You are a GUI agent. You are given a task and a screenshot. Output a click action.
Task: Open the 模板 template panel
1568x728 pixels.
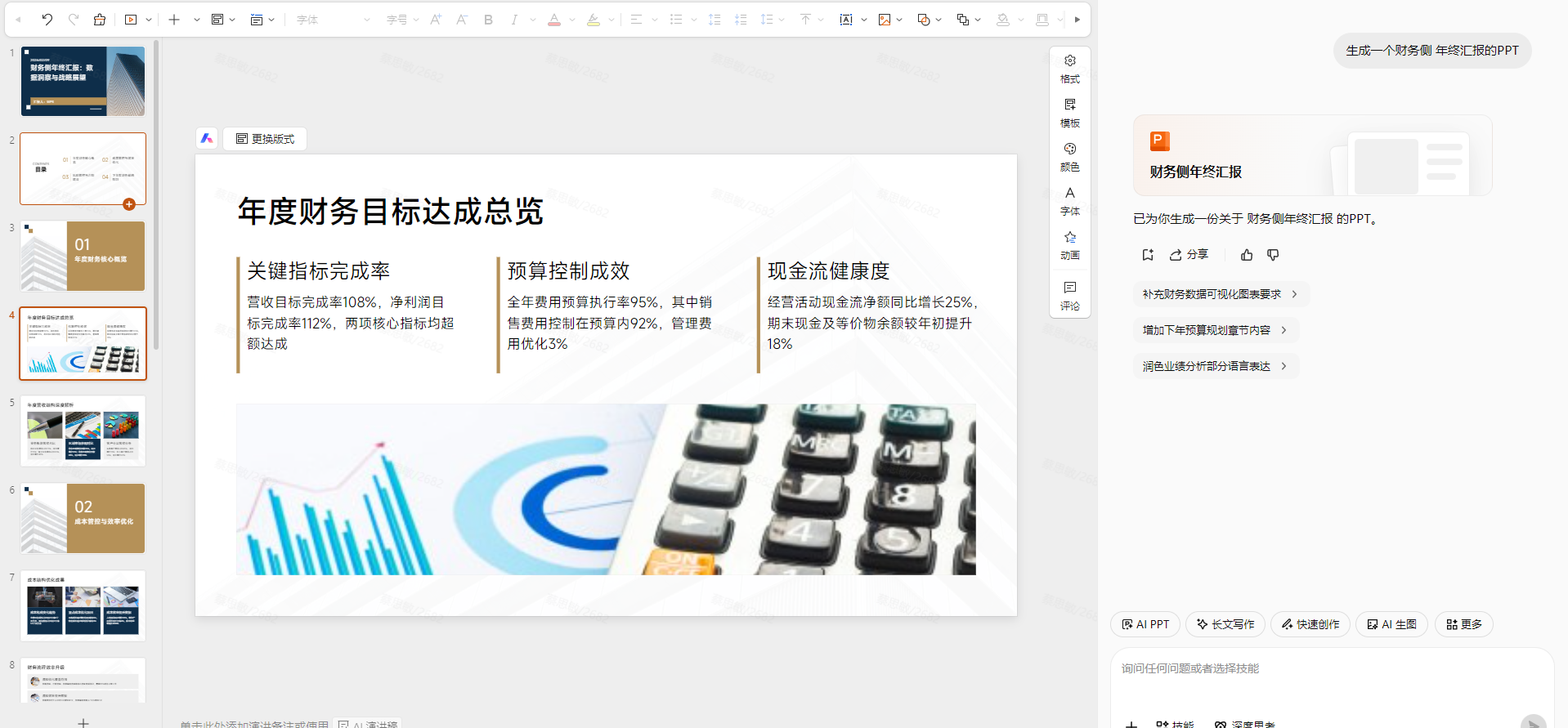click(1069, 113)
